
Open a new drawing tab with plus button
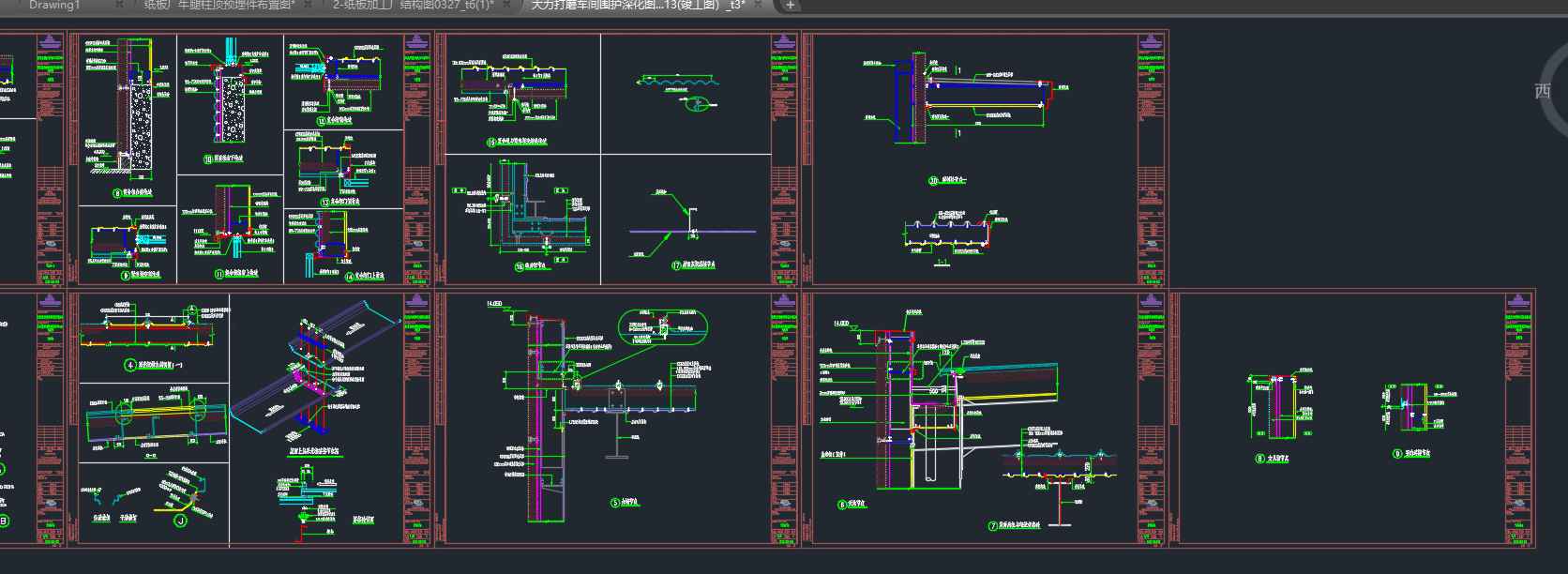(791, 6)
